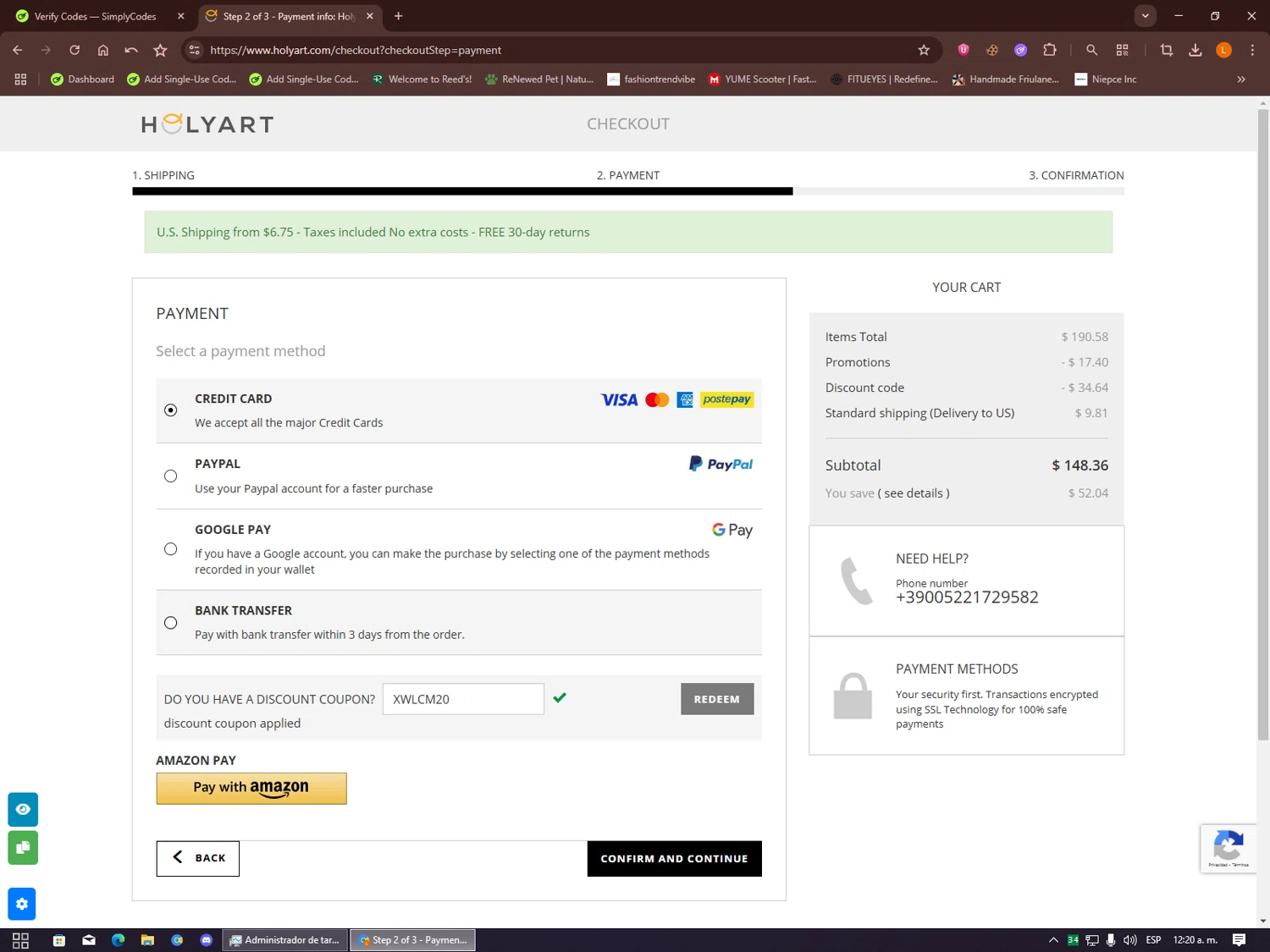The image size is (1270, 952).
Task: Open the fashiontrendvibe bookmark
Action: point(651,80)
